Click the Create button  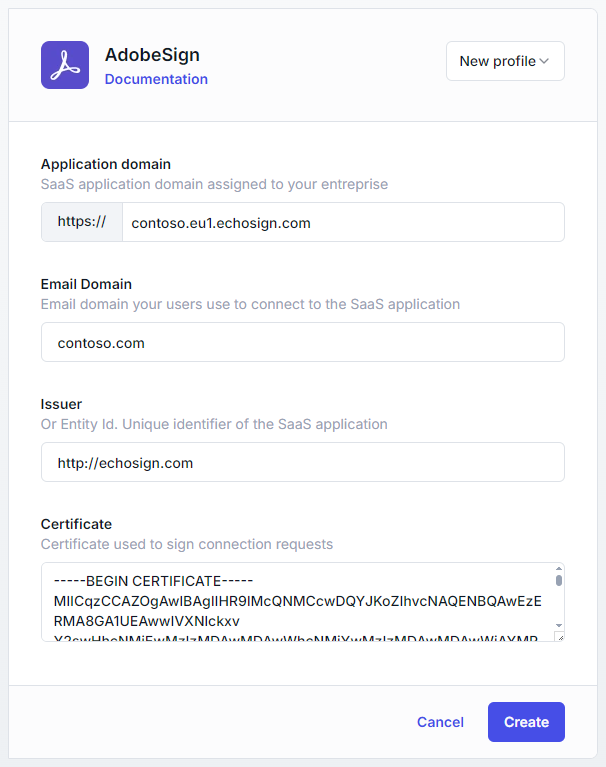526,722
